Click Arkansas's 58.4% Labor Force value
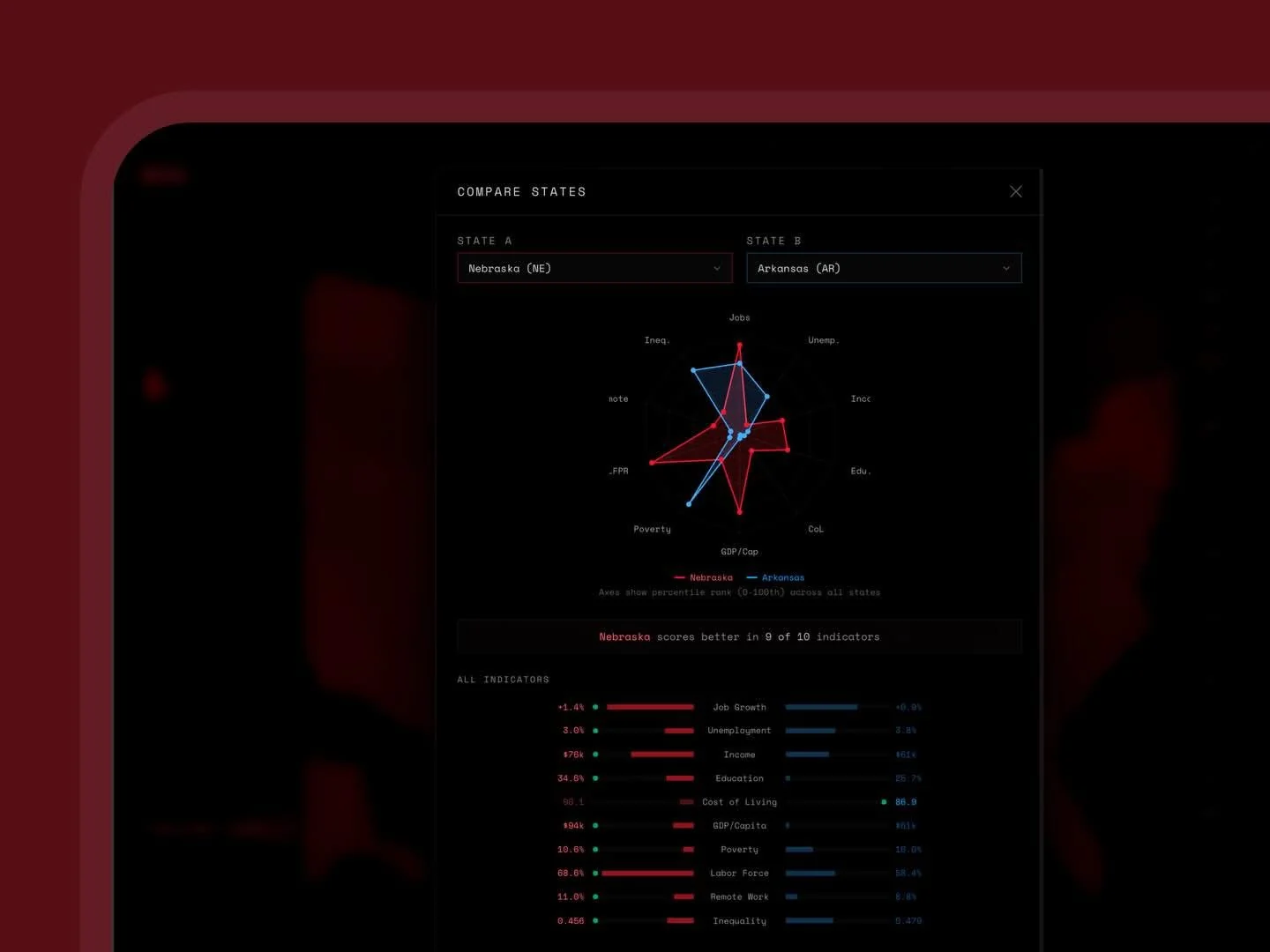The image size is (1270, 952). 908,874
